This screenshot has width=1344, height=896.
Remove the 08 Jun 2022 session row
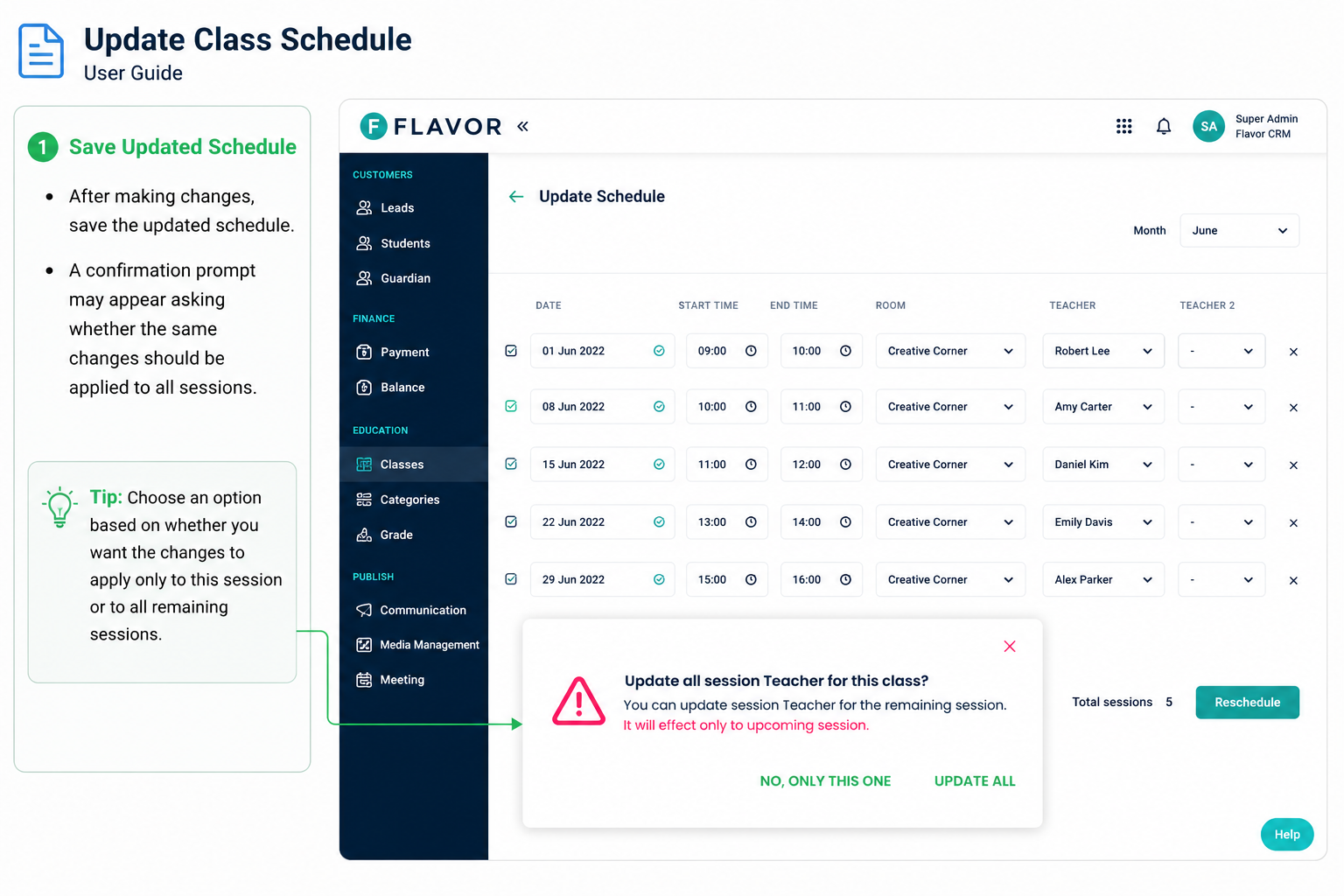pos(1293,408)
